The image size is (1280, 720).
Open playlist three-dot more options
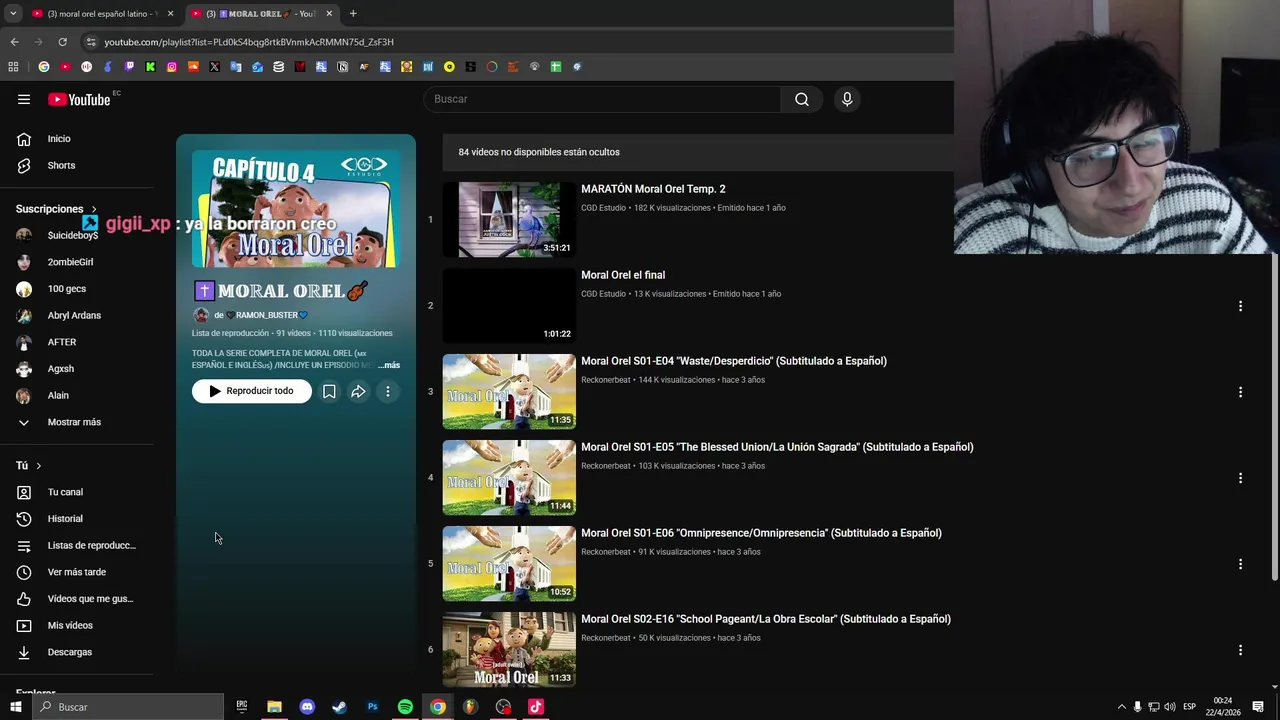[388, 391]
